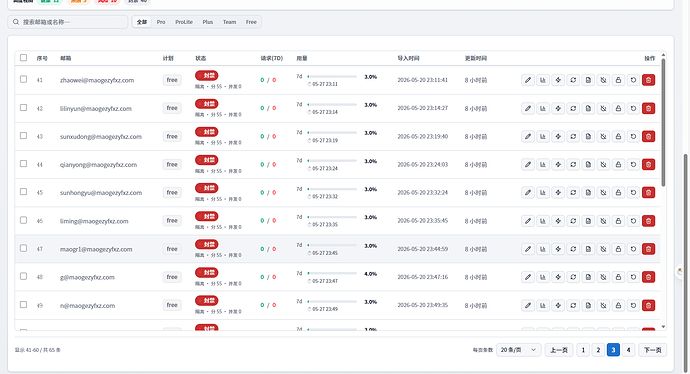Viewport: 690px width, 374px height.
Task: Open the Team filter tab
Action: coord(229,22)
